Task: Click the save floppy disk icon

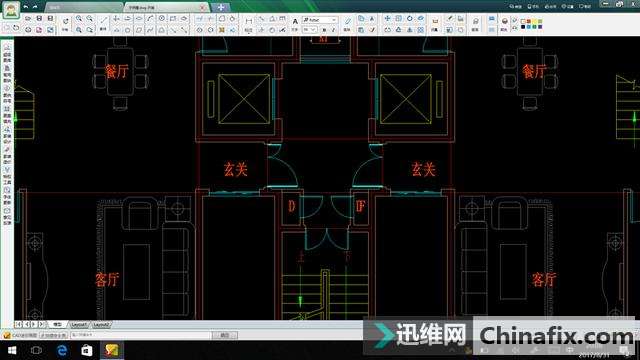Action: coord(39,18)
